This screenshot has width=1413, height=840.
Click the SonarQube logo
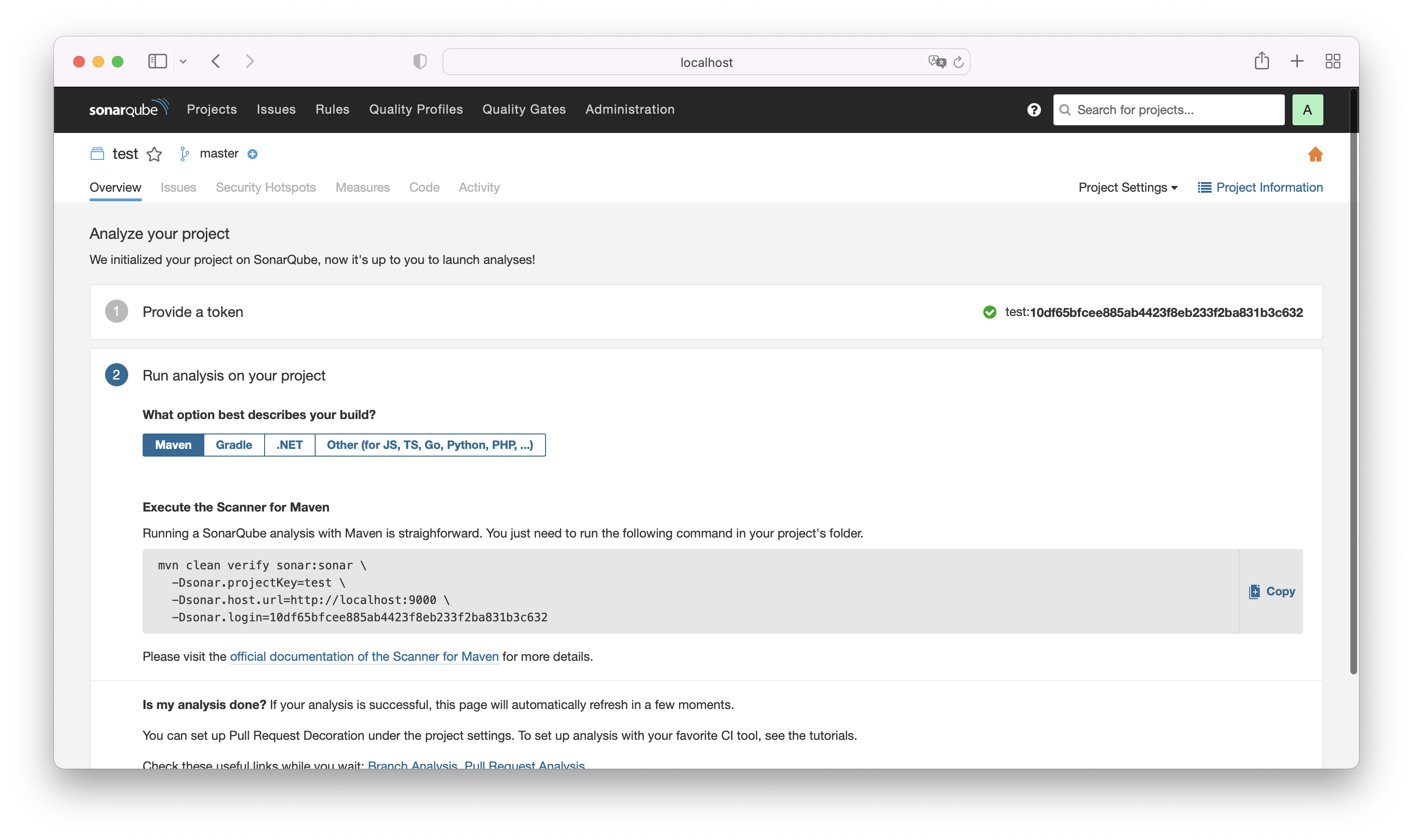pyautogui.click(x=129, y=108)
